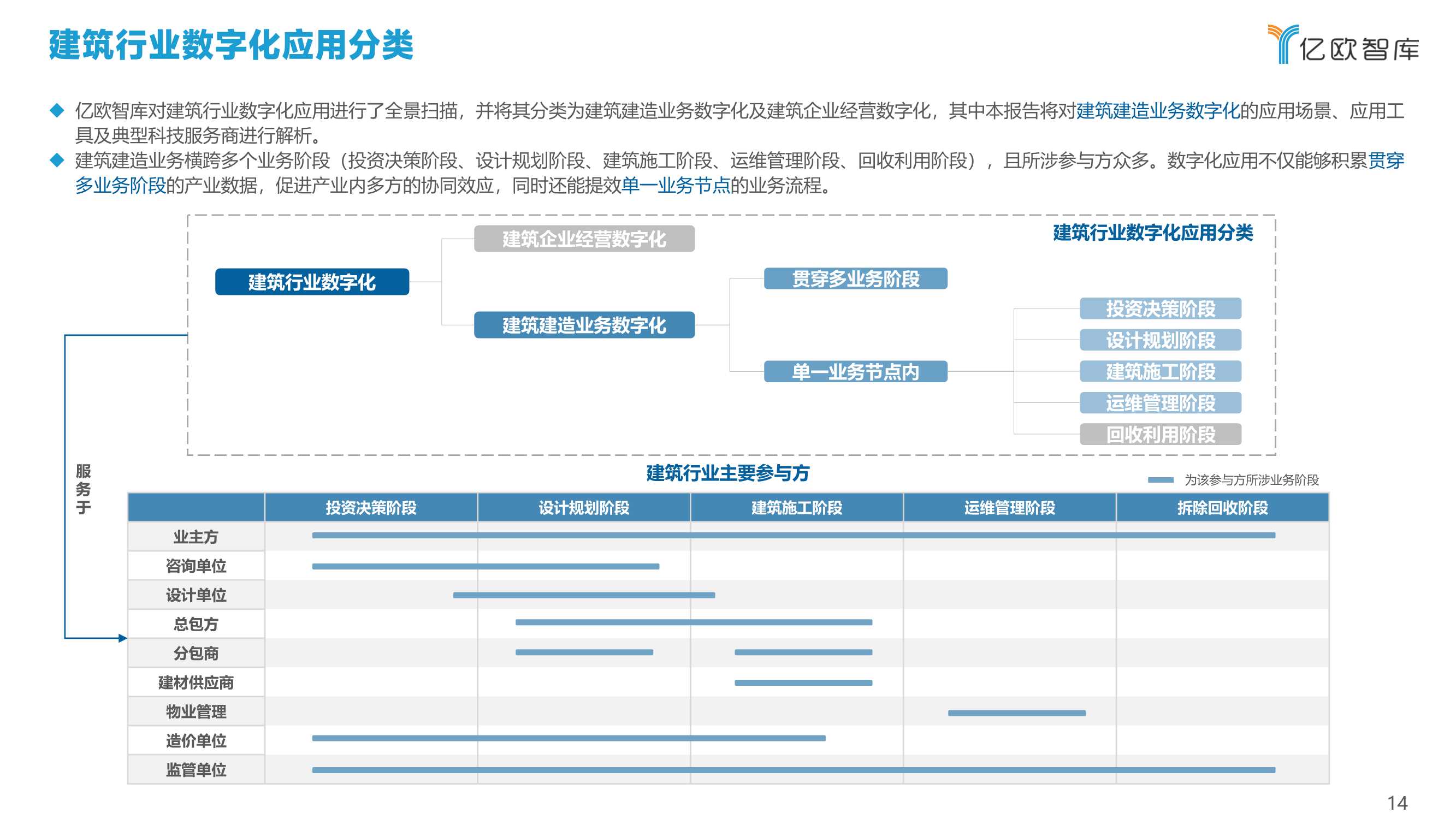
Task: Select the 建筑行业数字化 root box
Action: [x=312, y=282]
